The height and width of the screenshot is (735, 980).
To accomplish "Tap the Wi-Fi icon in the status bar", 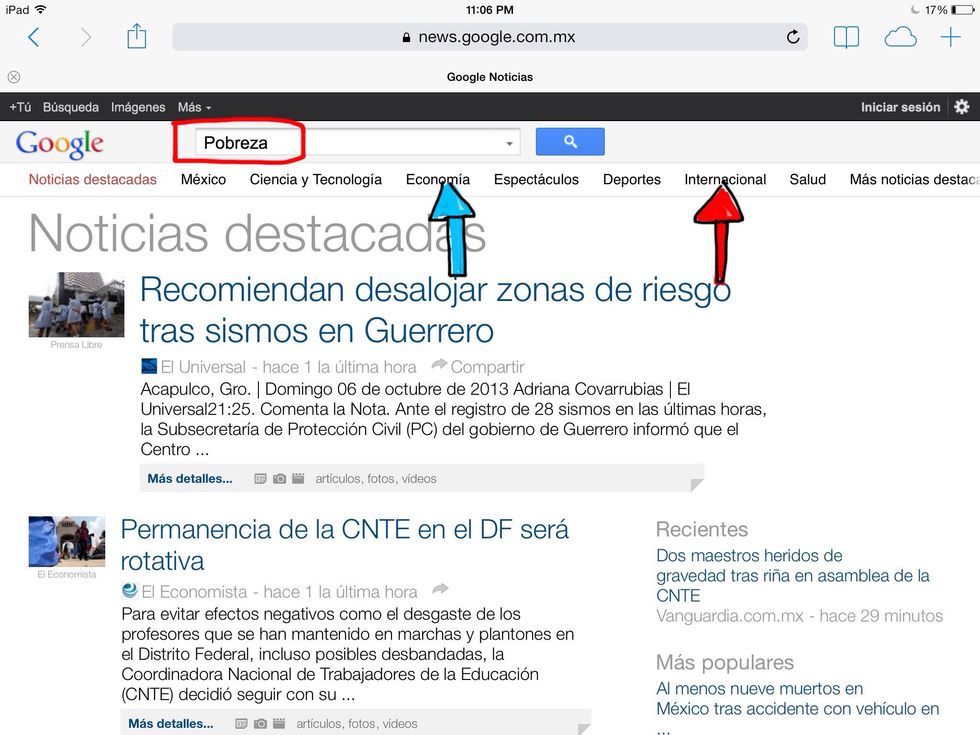I will (x=41, y=9).
